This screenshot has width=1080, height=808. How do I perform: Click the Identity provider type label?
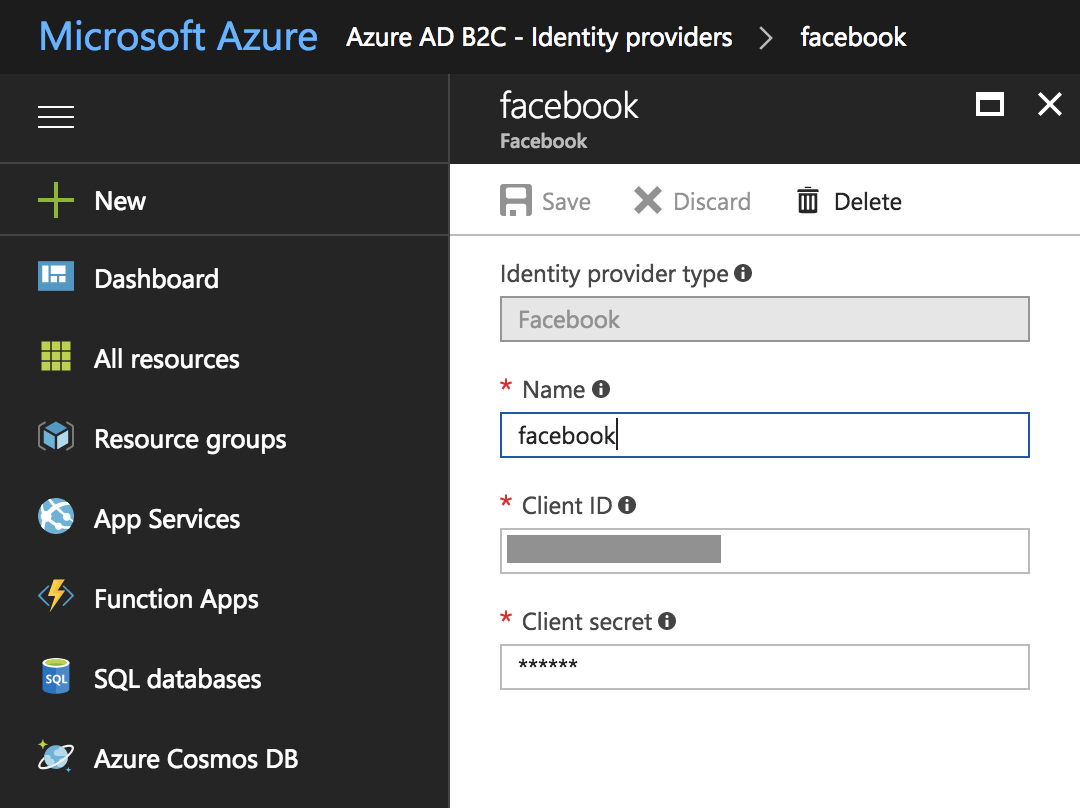coord(614,274)
